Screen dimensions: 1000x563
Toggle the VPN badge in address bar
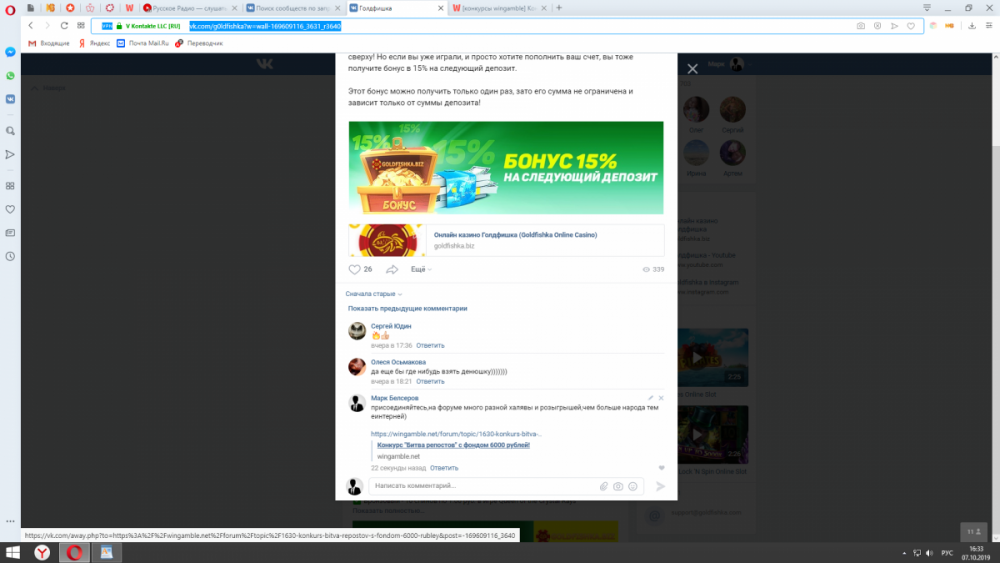pos(107,26)
